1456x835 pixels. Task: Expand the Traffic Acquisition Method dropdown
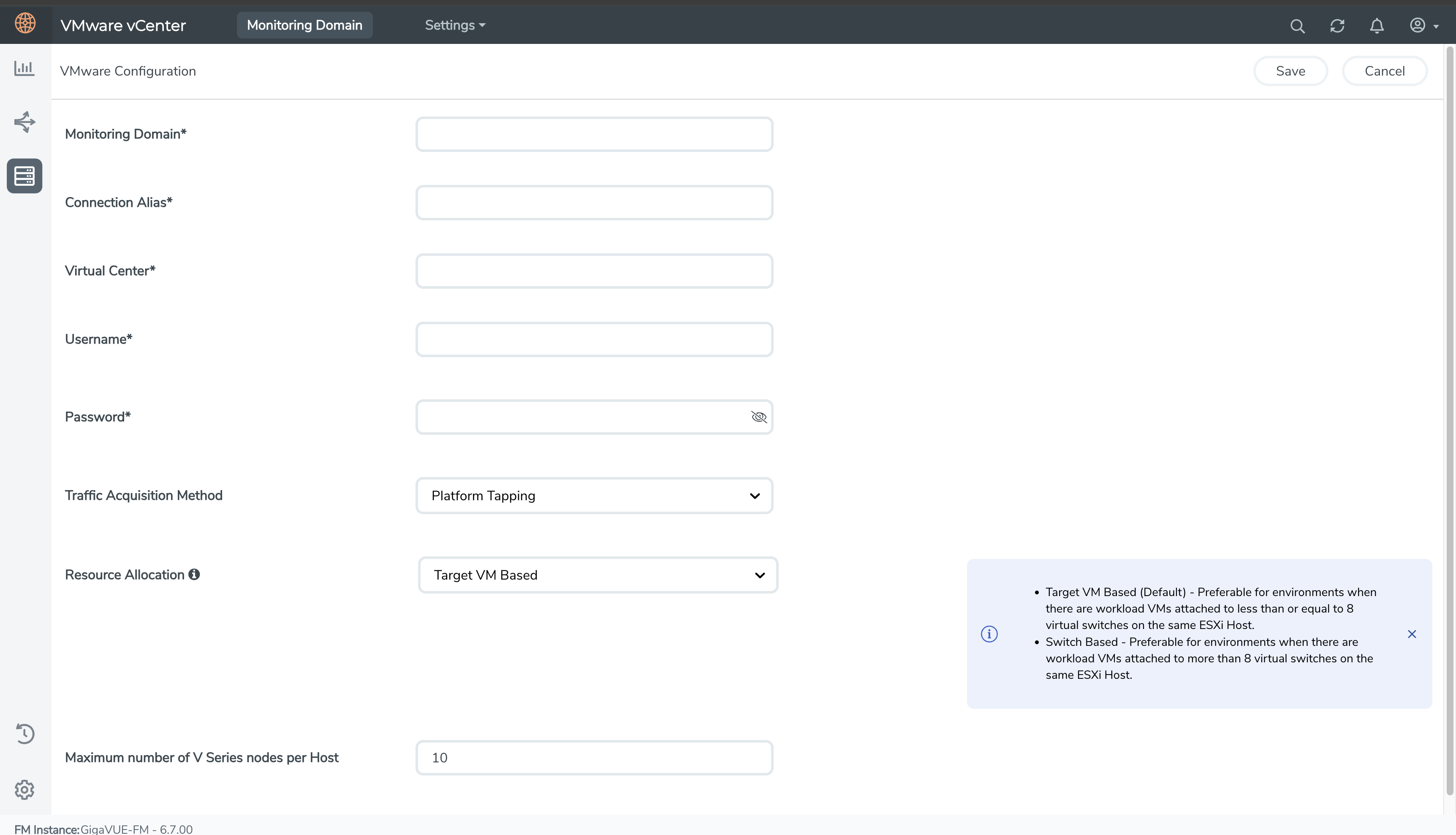pyautogui.click(x=594, y=496)
